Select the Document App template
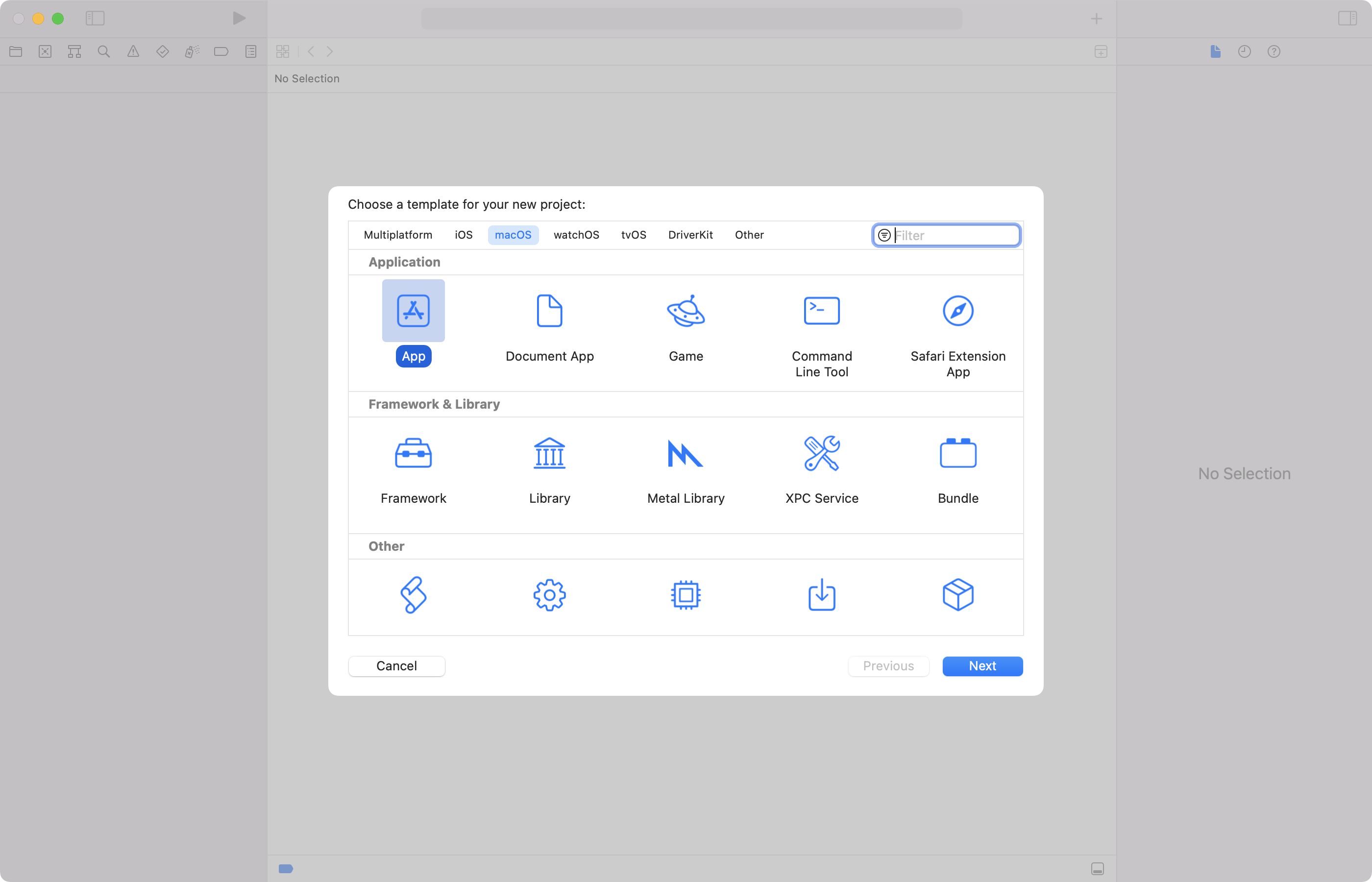 point(549,324)
